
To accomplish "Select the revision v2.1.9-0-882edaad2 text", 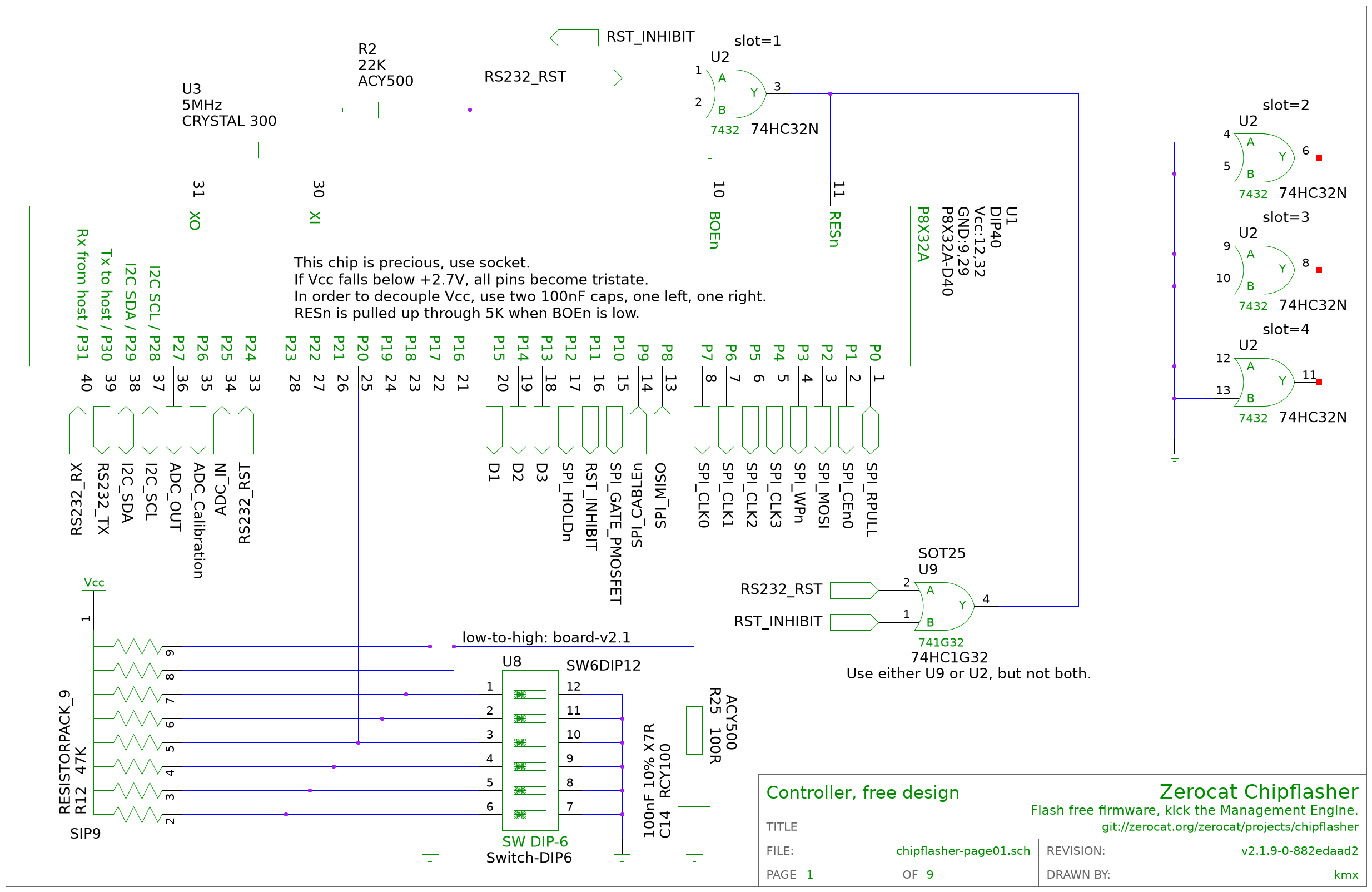I will tap(1300, 851).
